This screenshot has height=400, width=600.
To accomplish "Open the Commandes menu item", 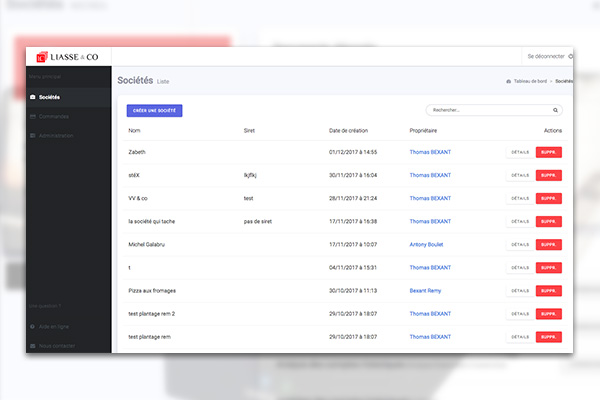I will tap(69, 116).
